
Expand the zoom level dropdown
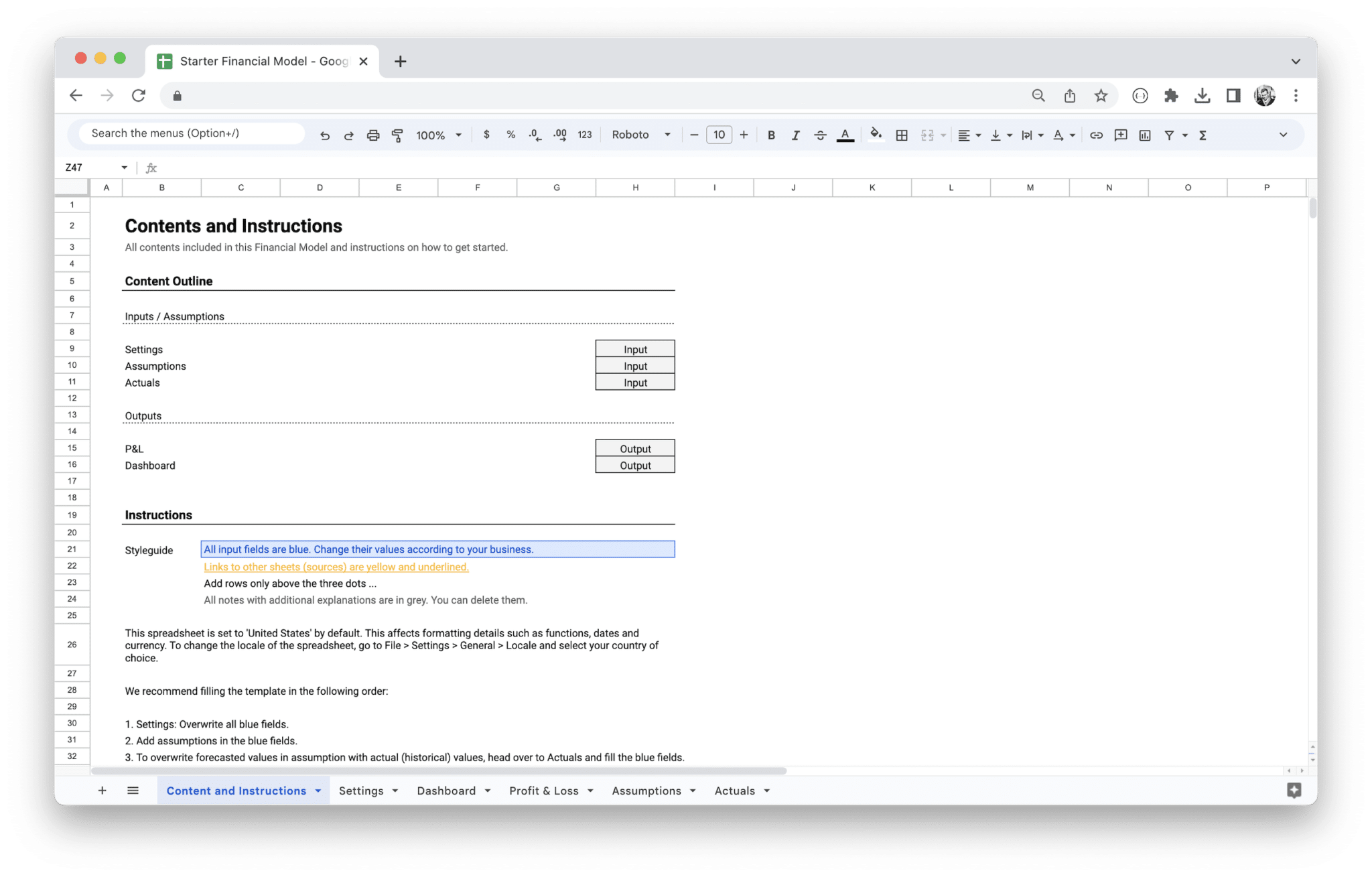(x=459, y=135)
